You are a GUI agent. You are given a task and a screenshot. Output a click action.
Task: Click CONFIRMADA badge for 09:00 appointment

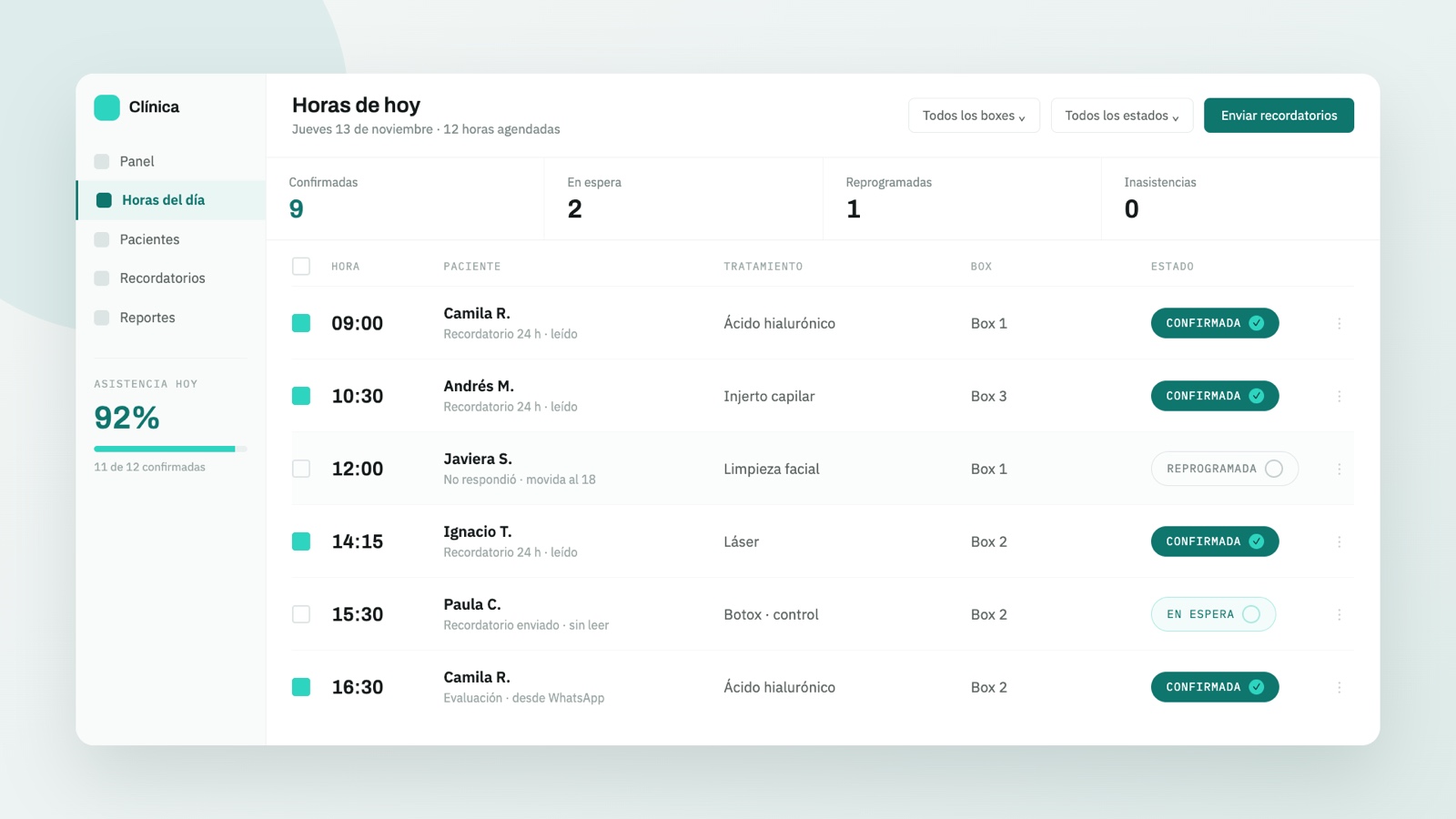pyautogui.click(x=1215, y=323)
